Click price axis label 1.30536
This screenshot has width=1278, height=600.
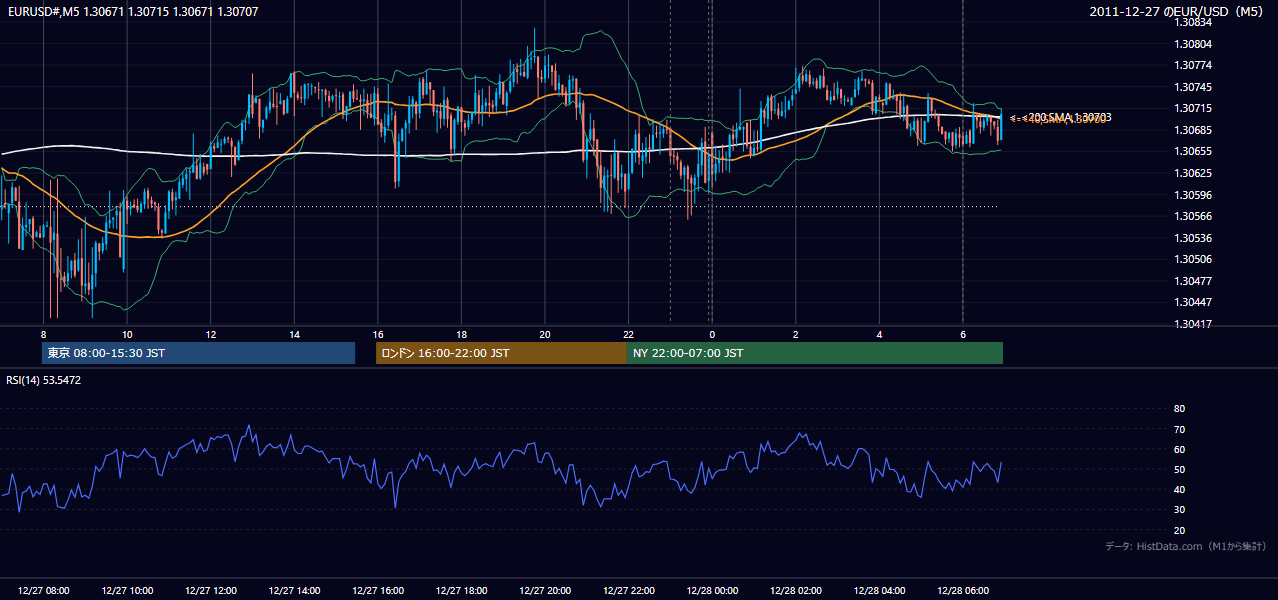click(1193, 238)
